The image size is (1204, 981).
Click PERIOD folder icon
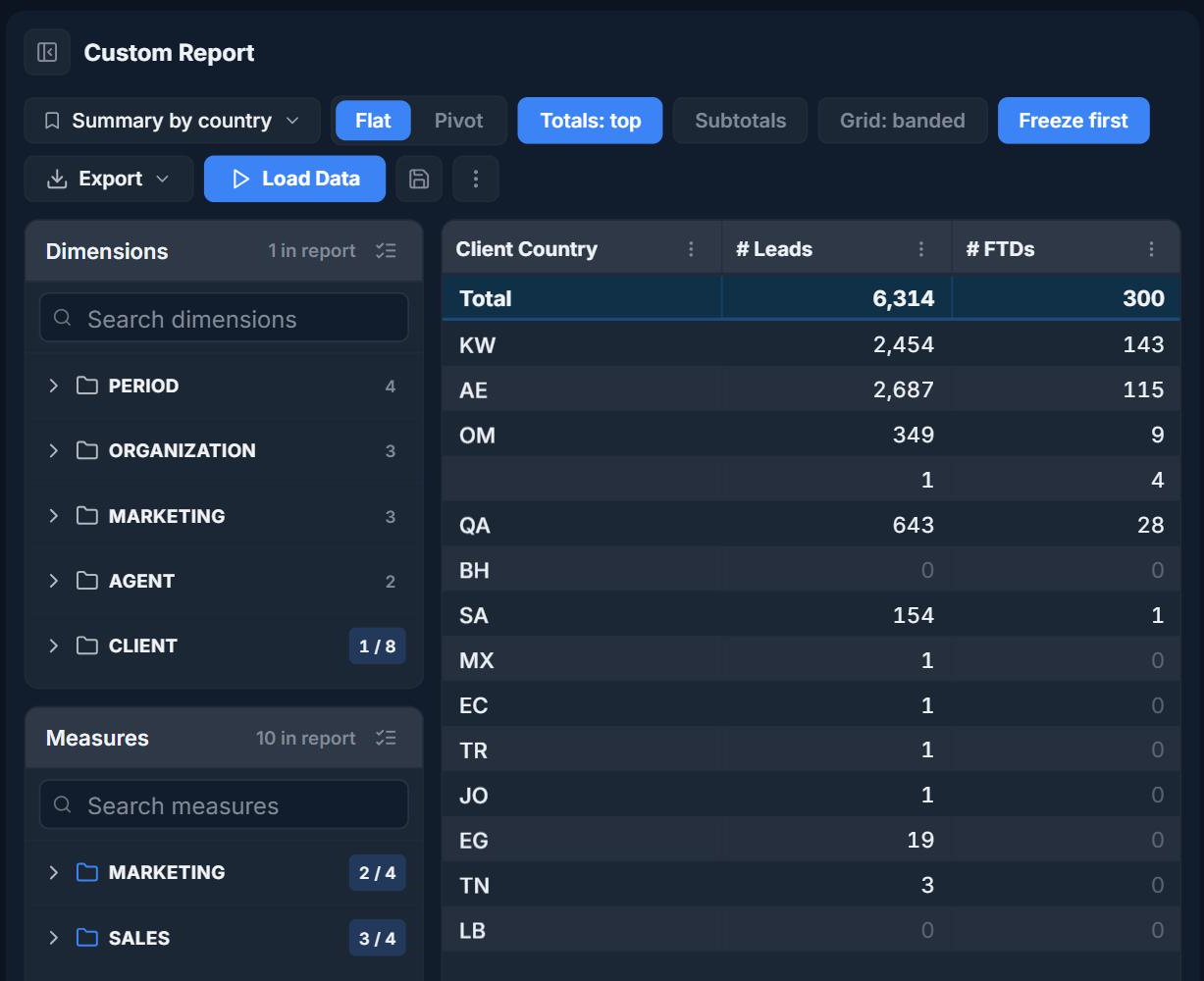point(87,386)
